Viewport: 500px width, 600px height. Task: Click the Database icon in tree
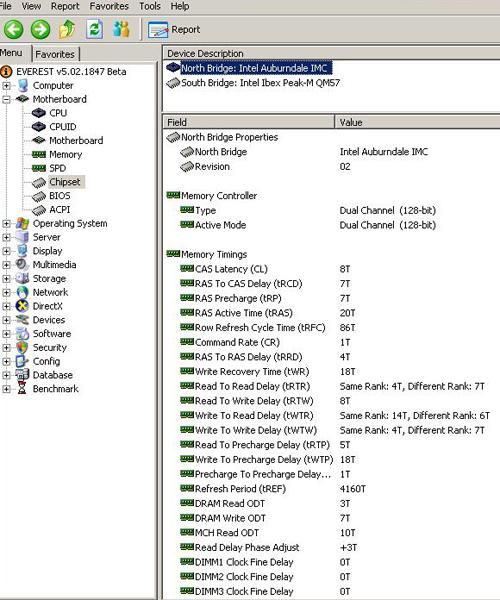tap(22, 375)
